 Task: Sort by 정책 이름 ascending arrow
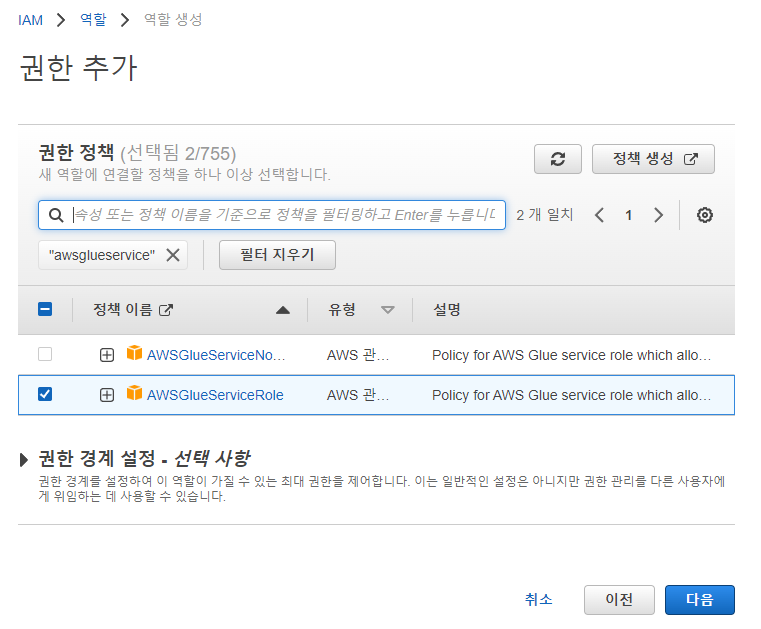pos(283,310)
